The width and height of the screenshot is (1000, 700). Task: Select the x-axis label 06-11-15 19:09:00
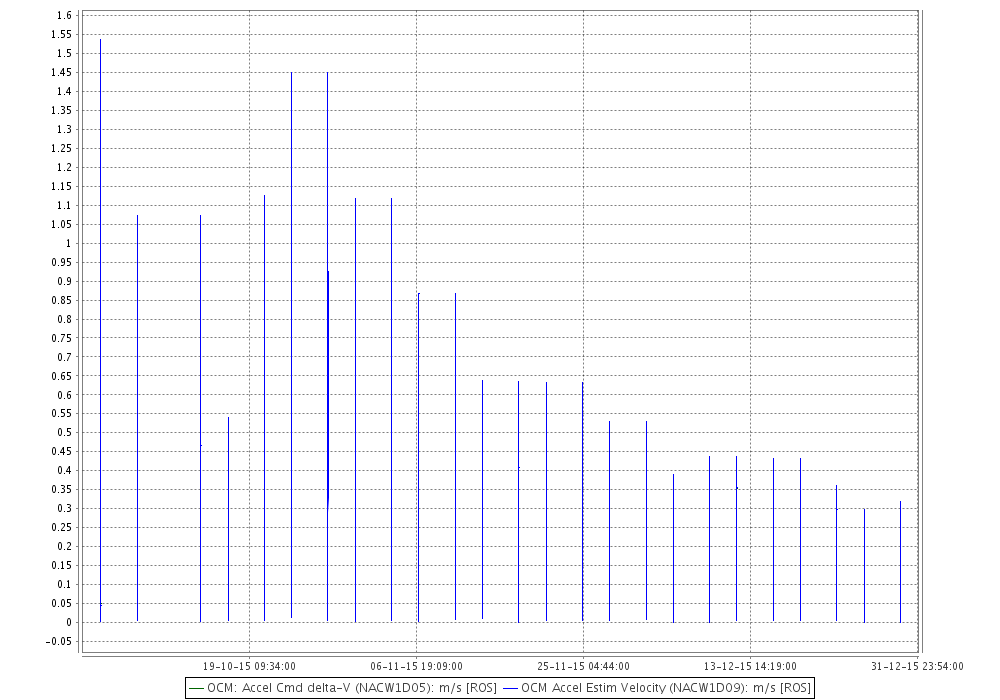(416, 666)
